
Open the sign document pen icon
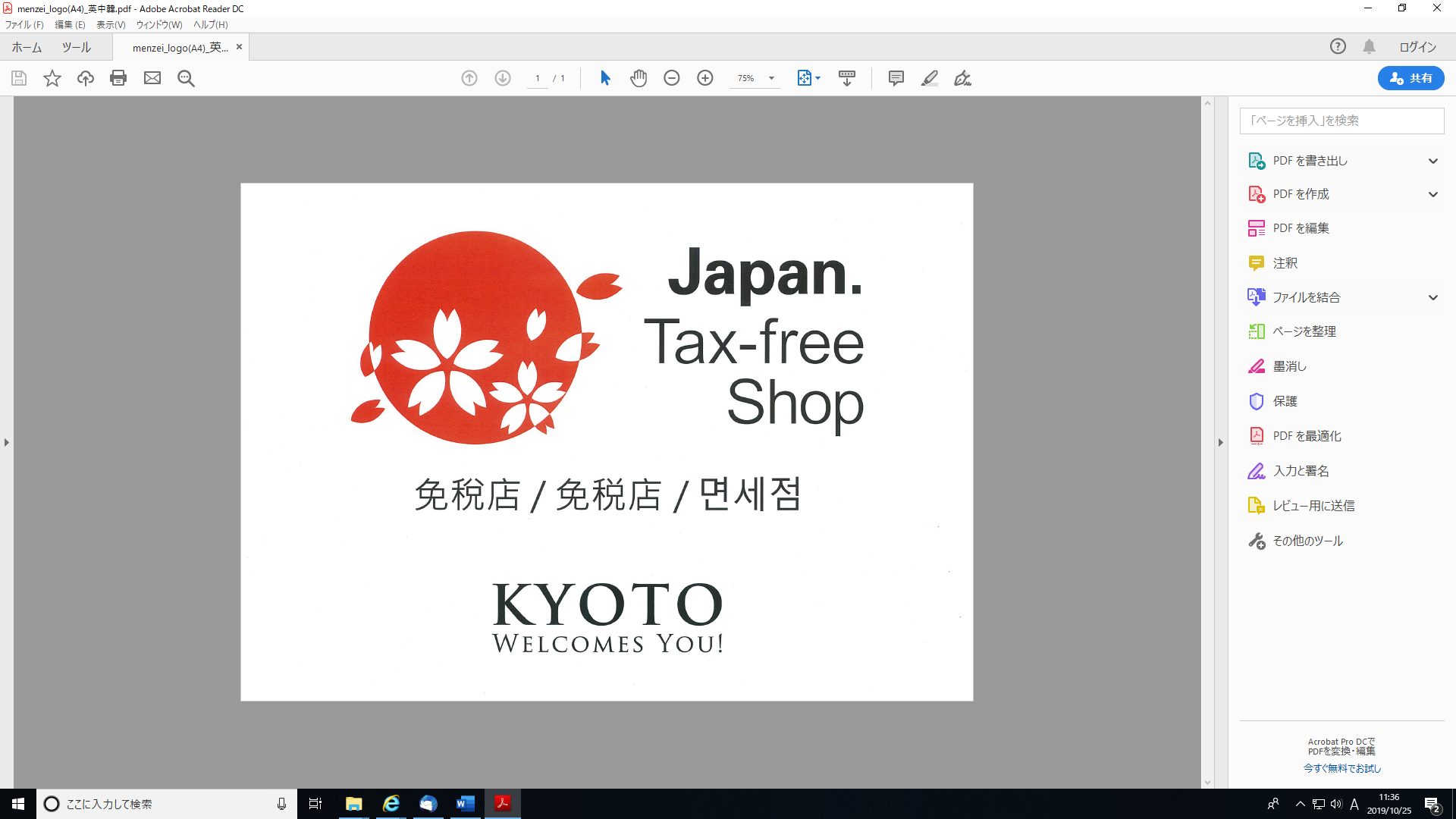coord(962,78)
